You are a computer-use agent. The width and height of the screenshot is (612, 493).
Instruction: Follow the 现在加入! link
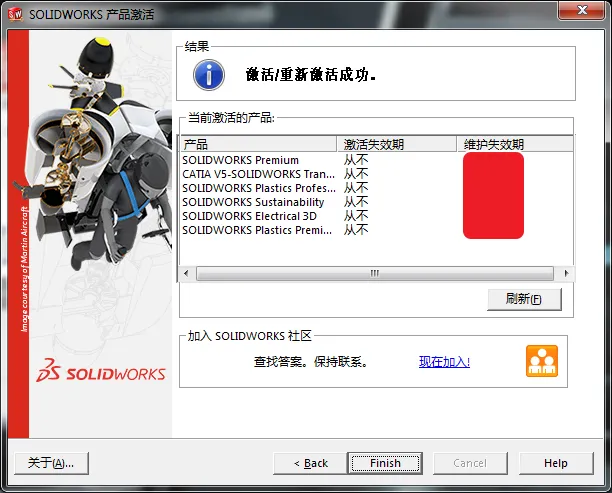(x=444, y=362)
